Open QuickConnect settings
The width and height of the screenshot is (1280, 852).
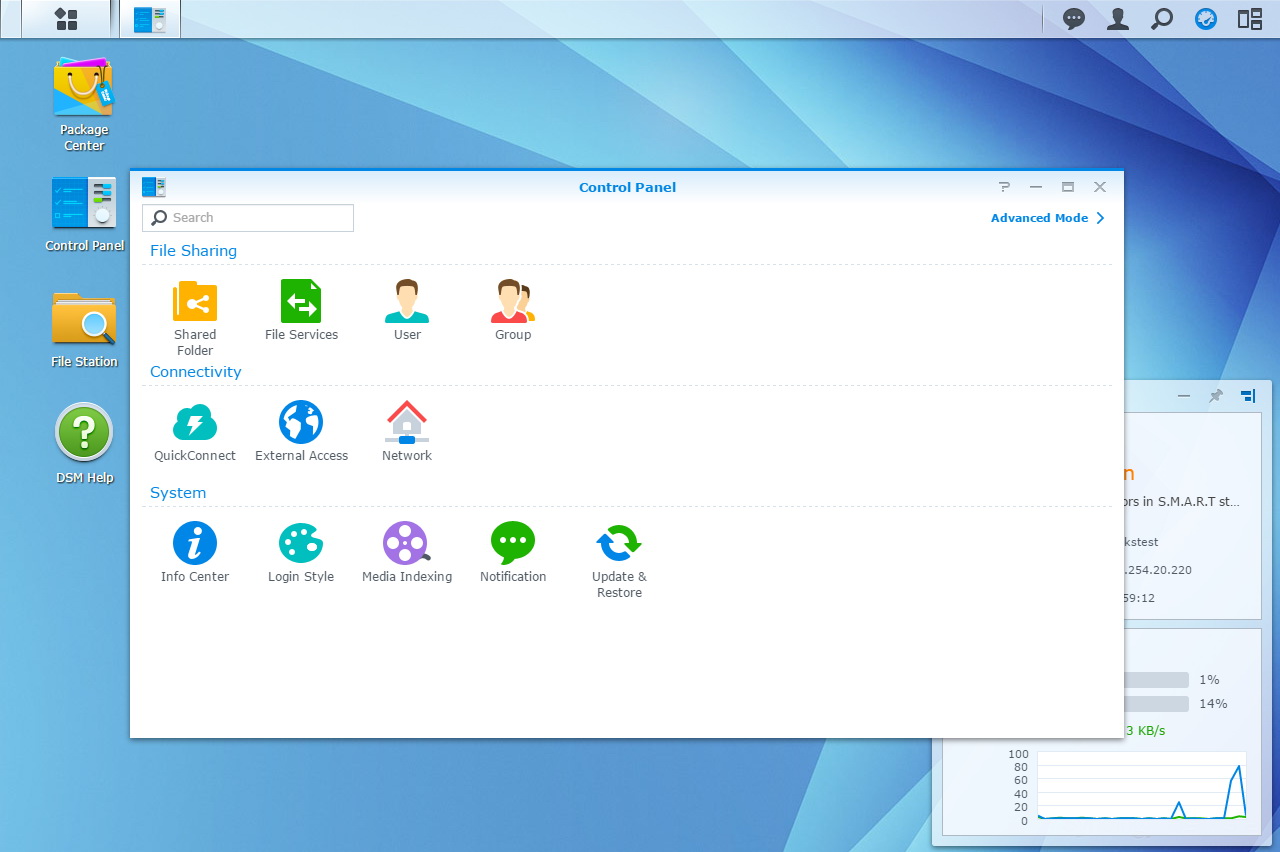coord(195,423)
